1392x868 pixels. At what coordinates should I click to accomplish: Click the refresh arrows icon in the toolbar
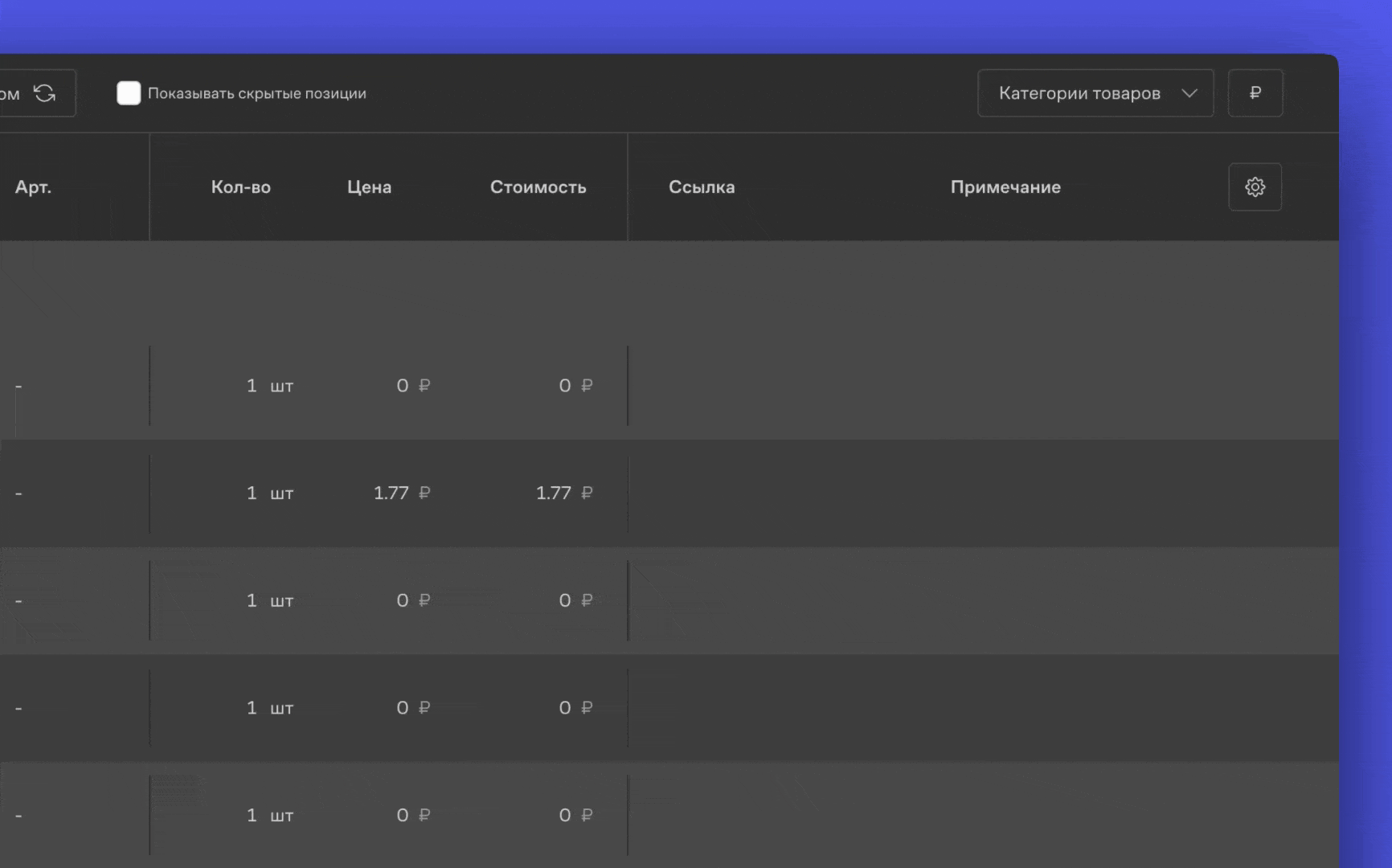[45, 93]
